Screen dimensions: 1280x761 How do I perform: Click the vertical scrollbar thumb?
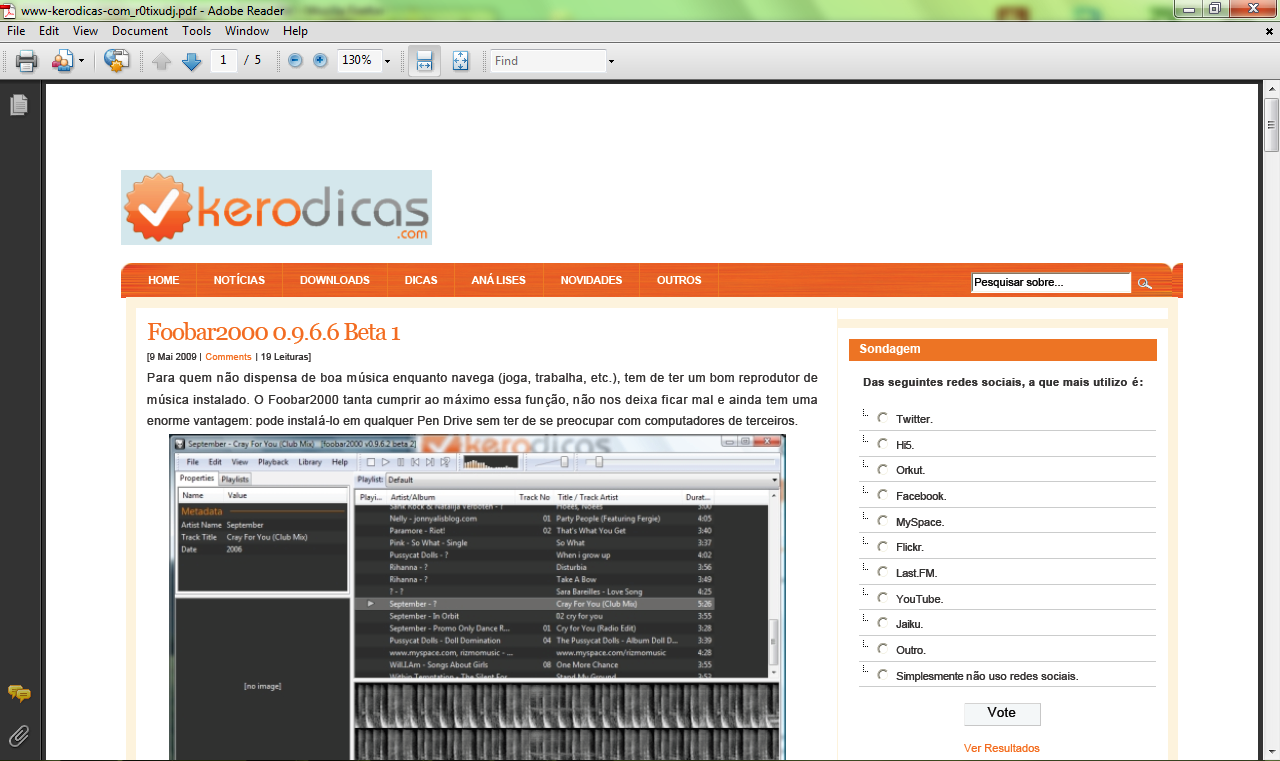[1271, 124]
